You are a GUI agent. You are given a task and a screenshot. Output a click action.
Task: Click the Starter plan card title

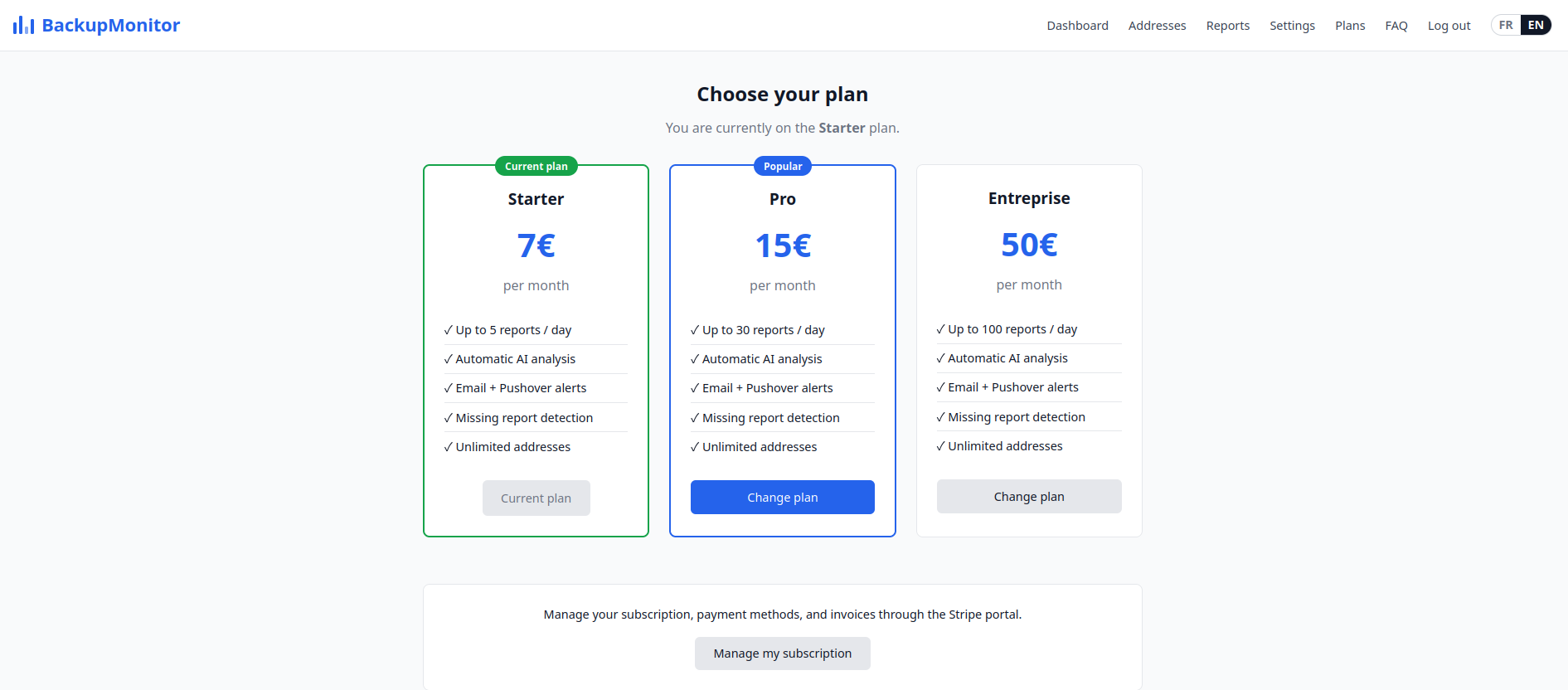coord(536,199)
